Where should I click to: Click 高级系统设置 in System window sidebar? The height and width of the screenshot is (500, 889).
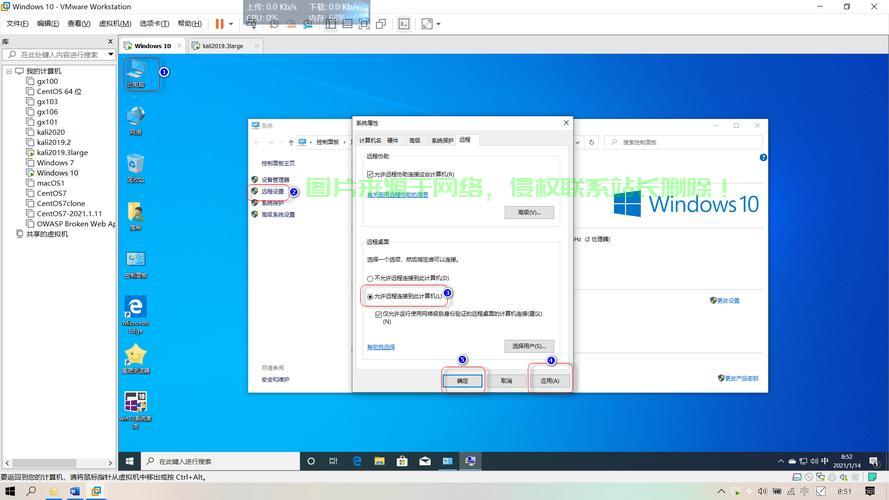278,214
